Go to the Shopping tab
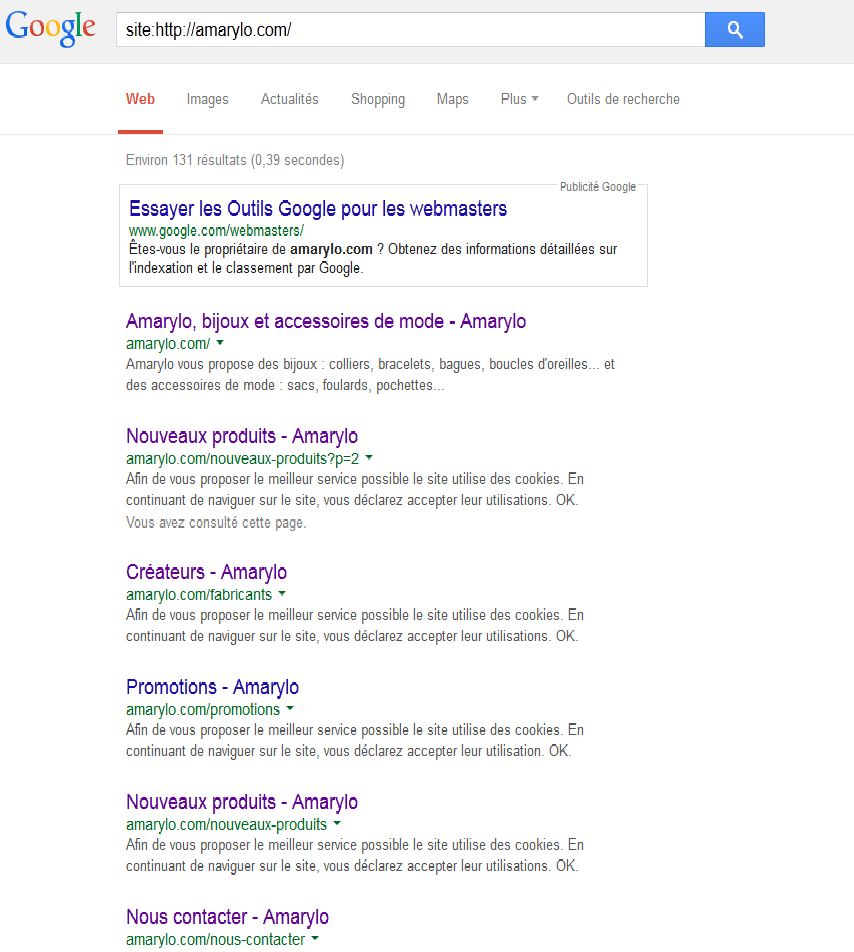This screenshot has width=854, height=952. pos(378,99)
